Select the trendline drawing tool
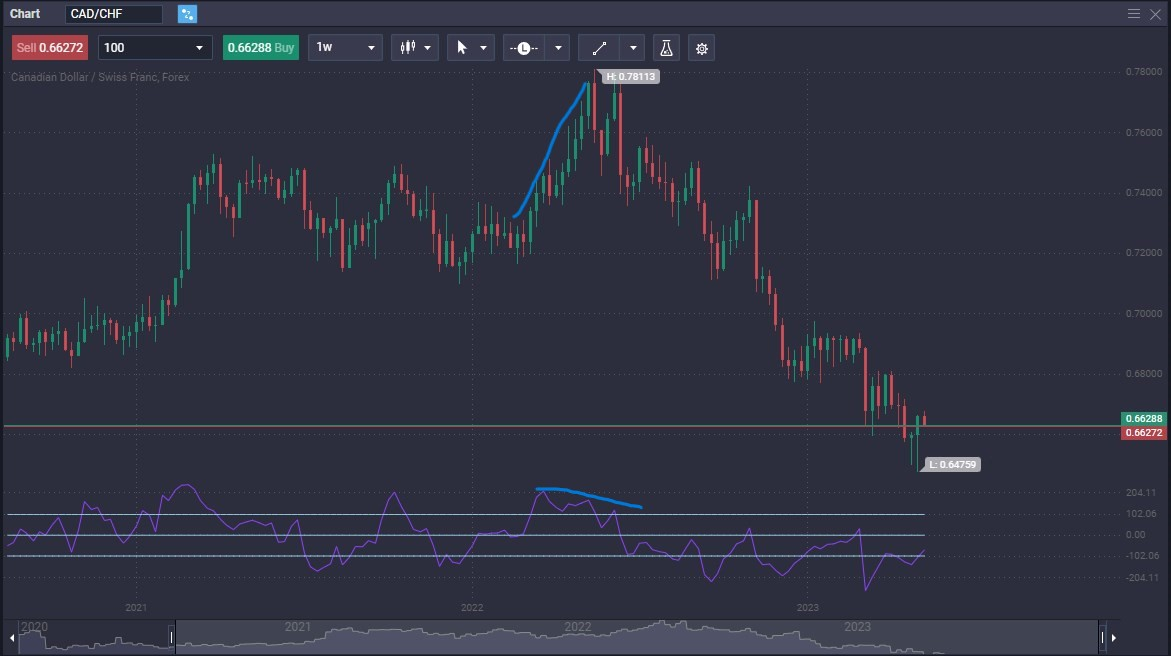Screen dimensions: 1171x656 click(x=600, y=47)
